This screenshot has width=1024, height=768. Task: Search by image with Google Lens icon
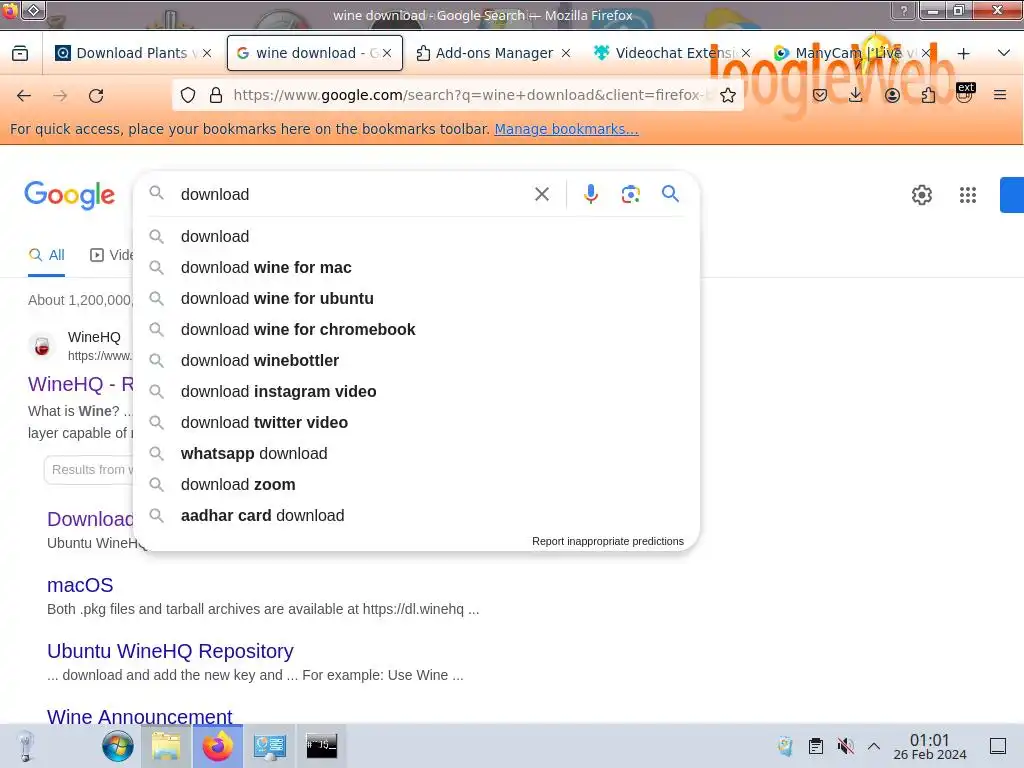point(630,194)
